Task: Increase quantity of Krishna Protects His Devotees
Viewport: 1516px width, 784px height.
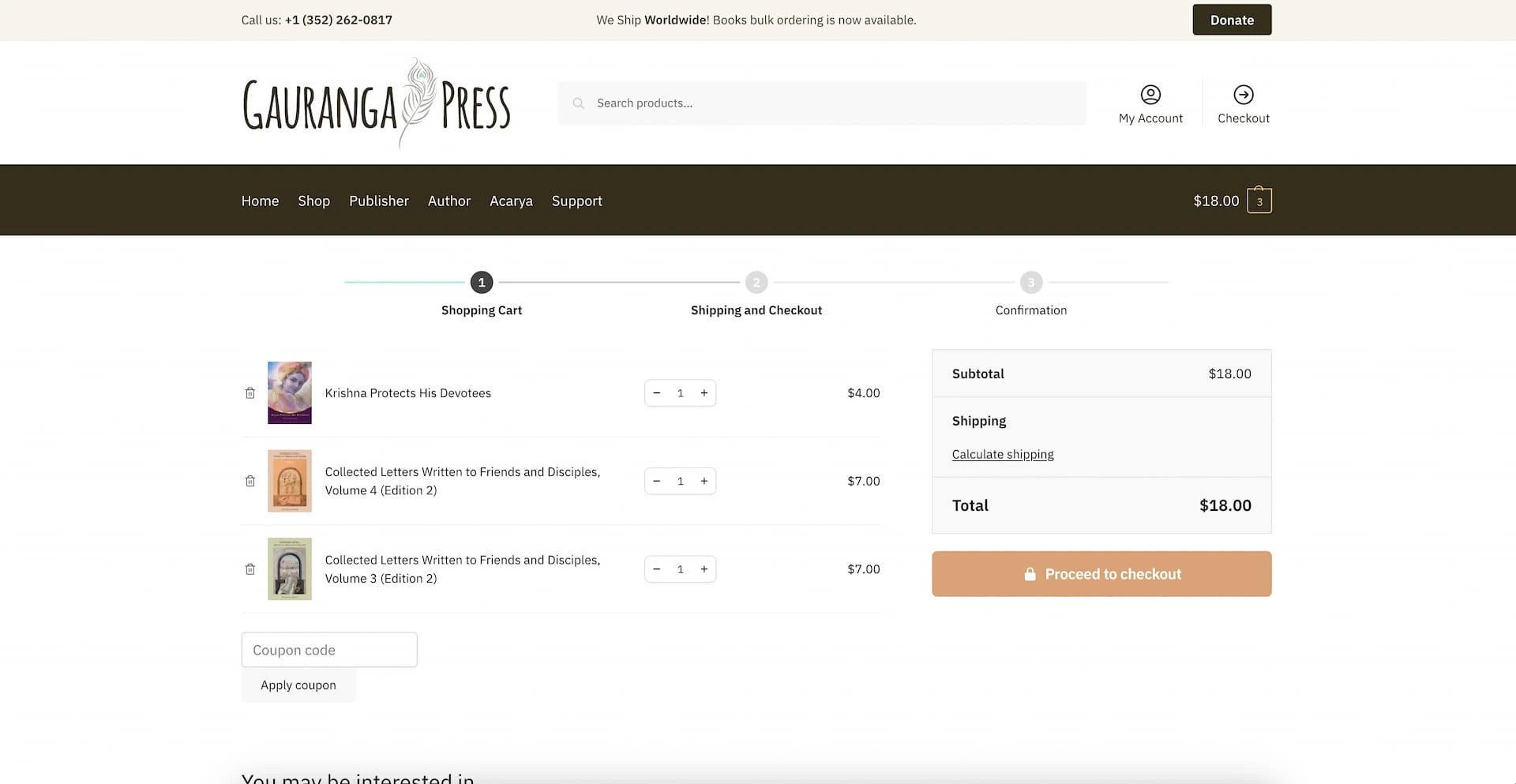Action: pos(704,393)
